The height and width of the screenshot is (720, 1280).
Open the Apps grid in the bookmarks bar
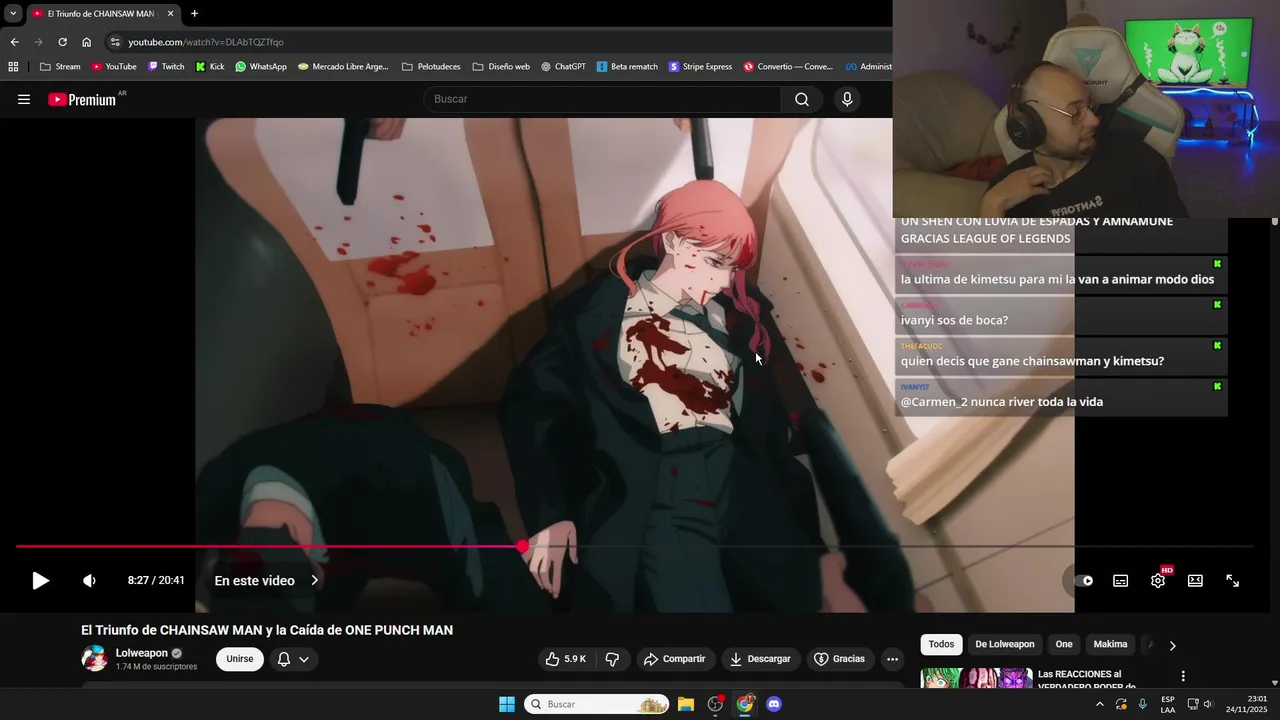point(13,67)
